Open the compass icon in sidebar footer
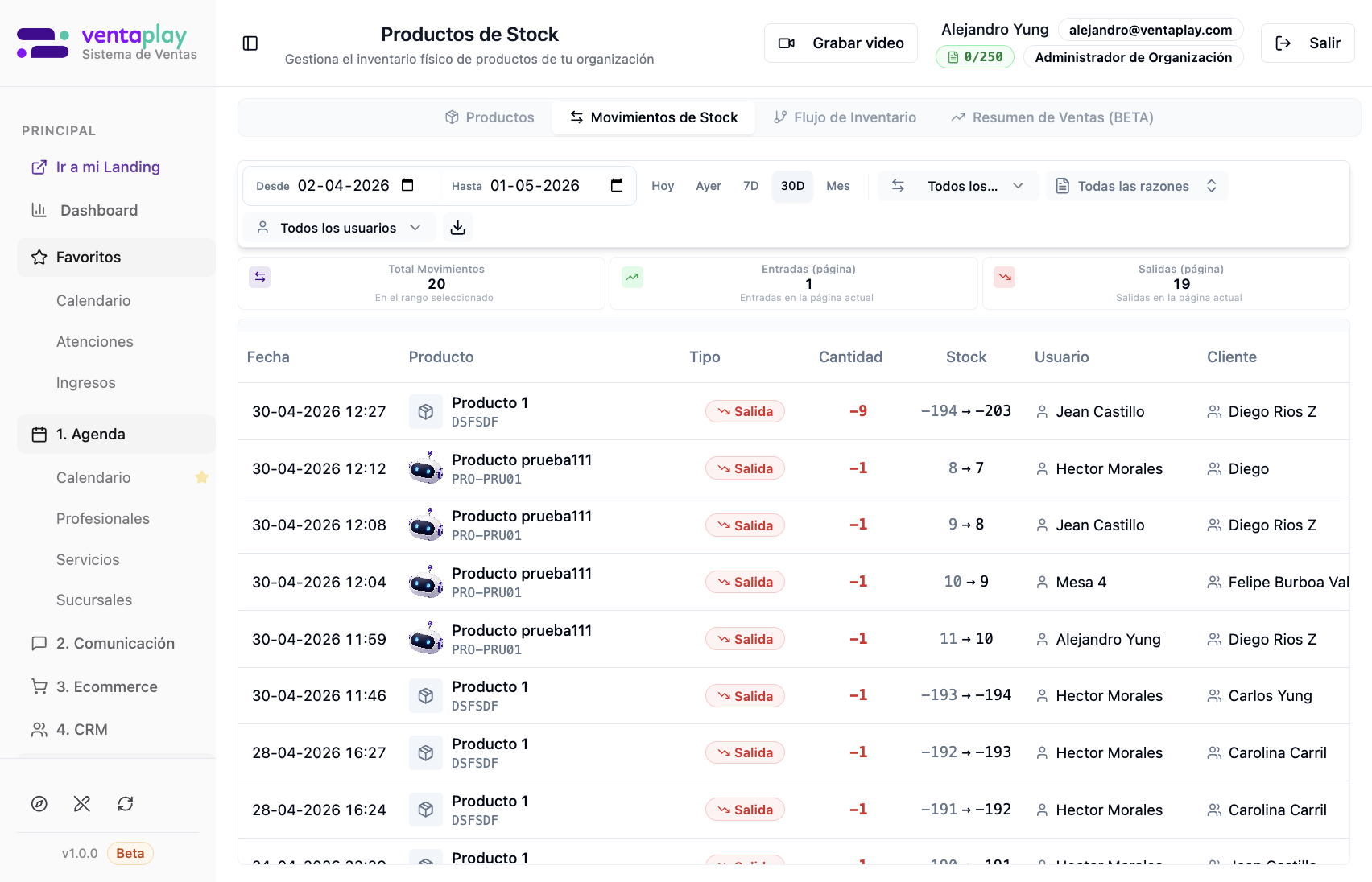The width and height of the screenshot is (1372, 882). point(39,804)
